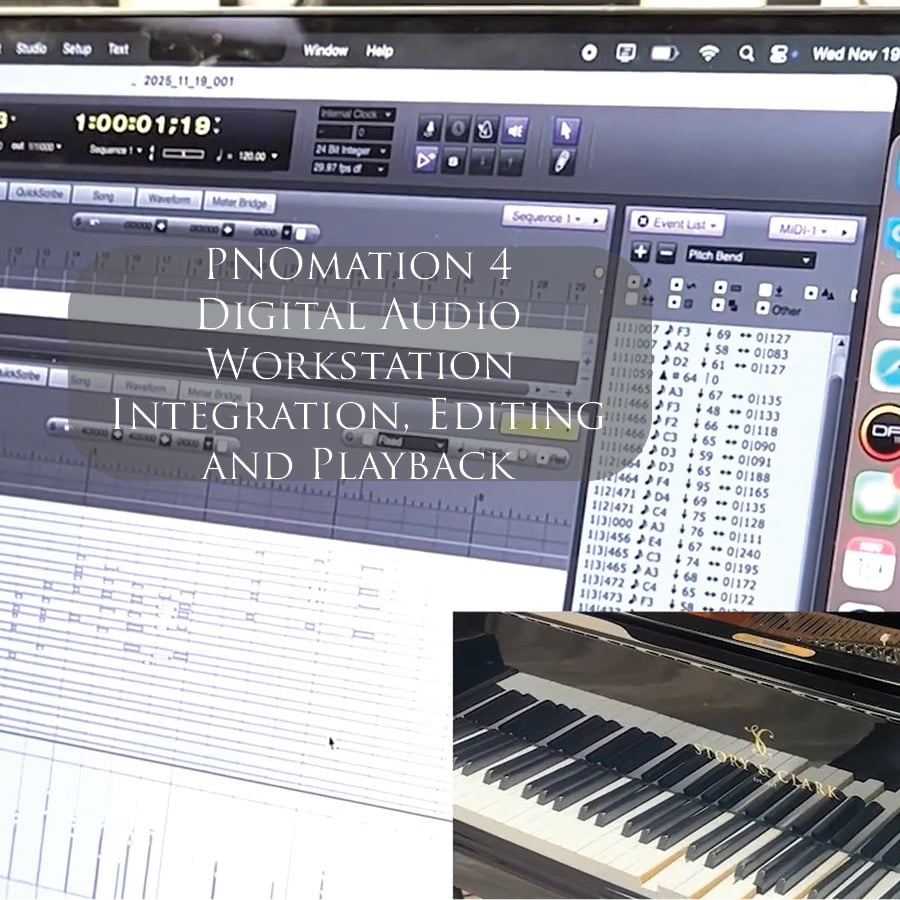
Task: Enable the unchecked patch change filter checkbox
Action: (x=765, y=290)
